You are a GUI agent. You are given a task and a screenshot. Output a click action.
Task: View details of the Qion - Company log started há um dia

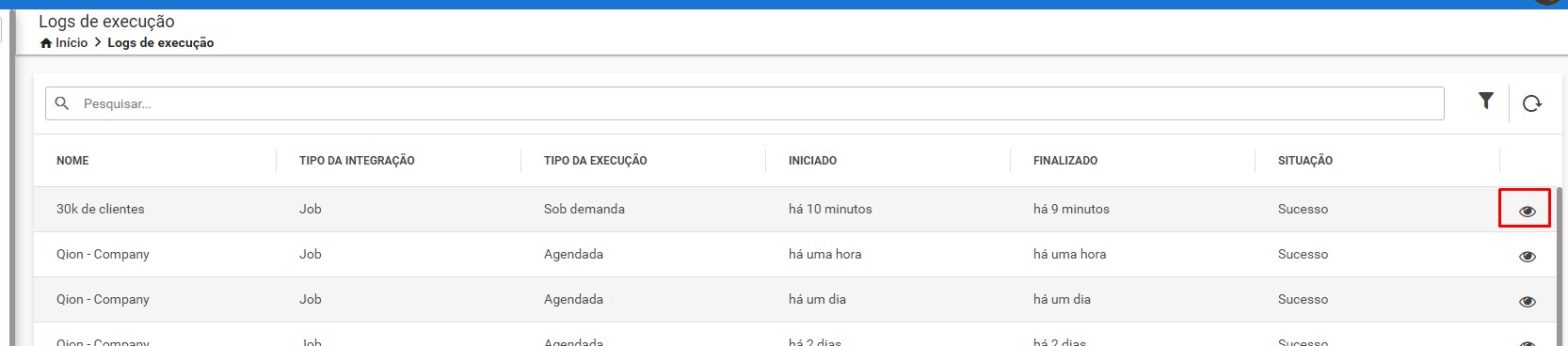[x=1527, y=301]
